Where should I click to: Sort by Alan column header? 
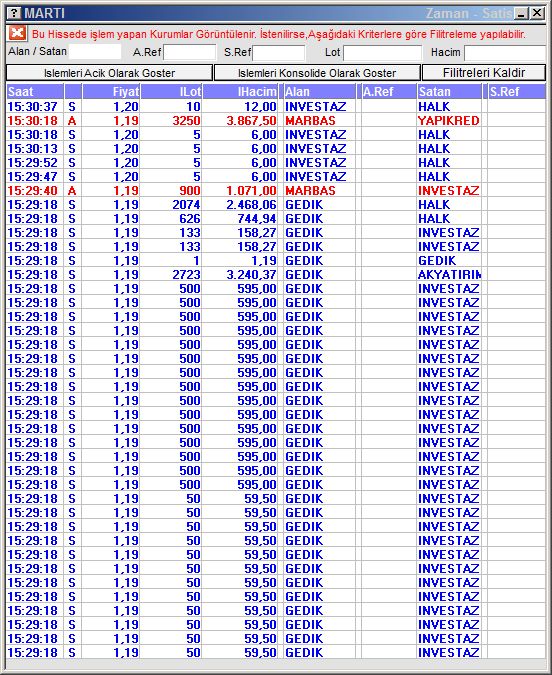point(320,91)
